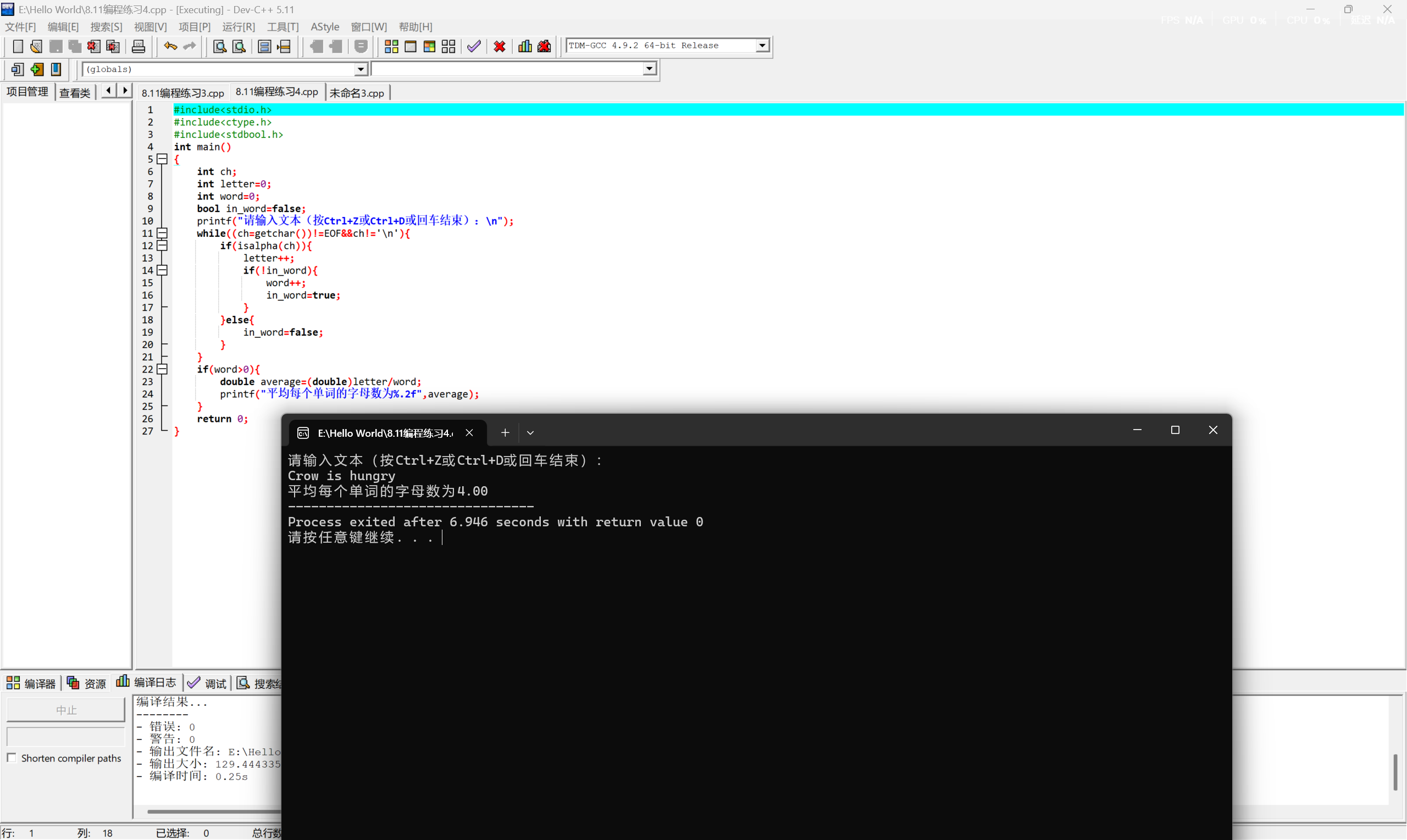The width and height of the screenshot is (1407, 840).
Task: Click the Print icon in toolbar
Action: [138, 46]
